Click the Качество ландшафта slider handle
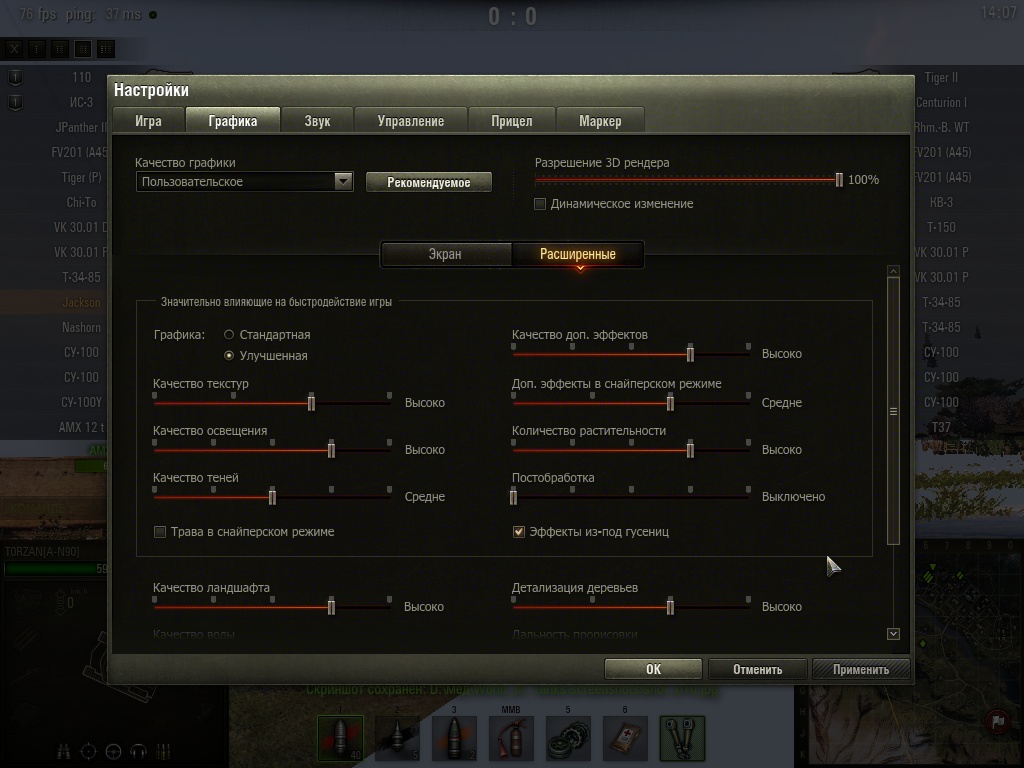 coord(331,607)
